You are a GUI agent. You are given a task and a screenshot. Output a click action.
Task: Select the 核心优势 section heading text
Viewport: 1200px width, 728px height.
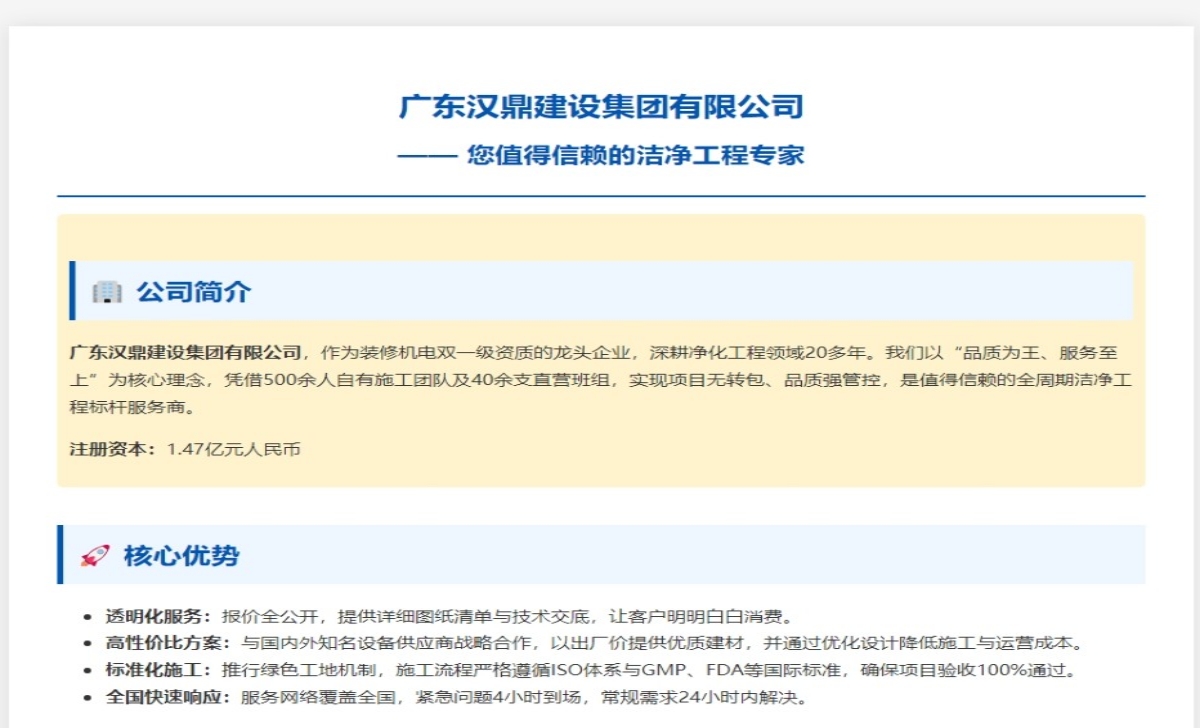click(181, 556)
